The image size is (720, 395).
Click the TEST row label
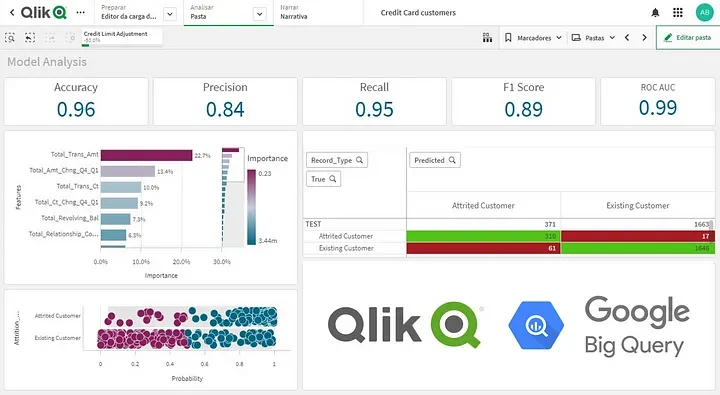click(313, 224)
